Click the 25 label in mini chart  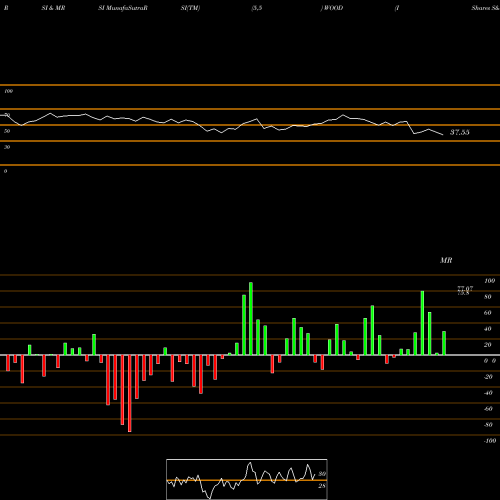322,486
